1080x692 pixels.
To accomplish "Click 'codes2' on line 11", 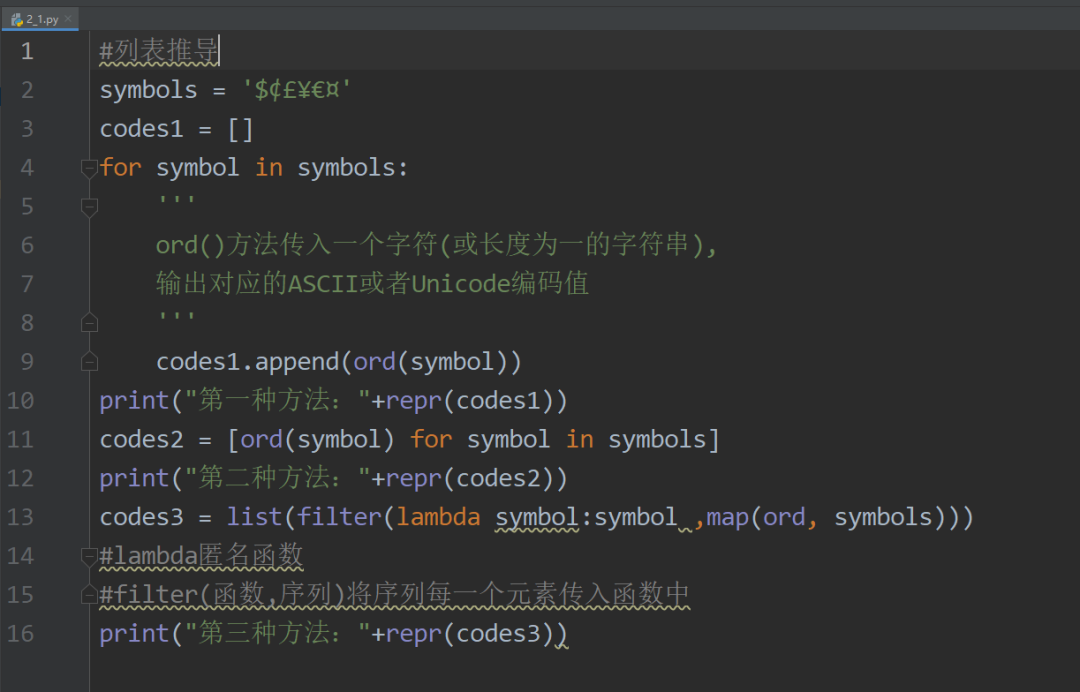I will [x=142, y=439].
